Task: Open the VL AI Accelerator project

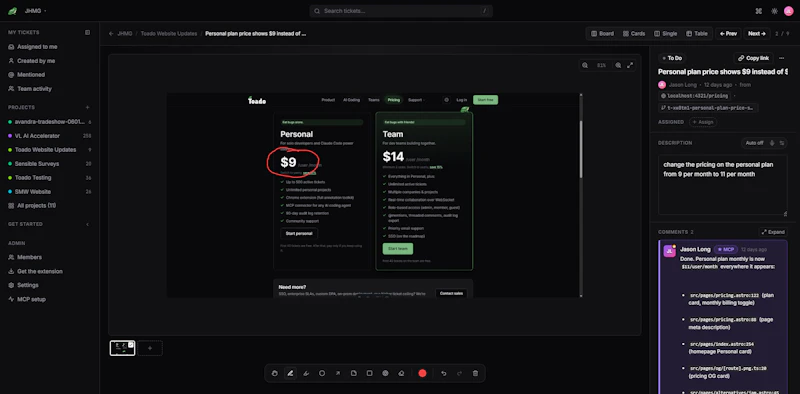Action: (x=49, y=136)
